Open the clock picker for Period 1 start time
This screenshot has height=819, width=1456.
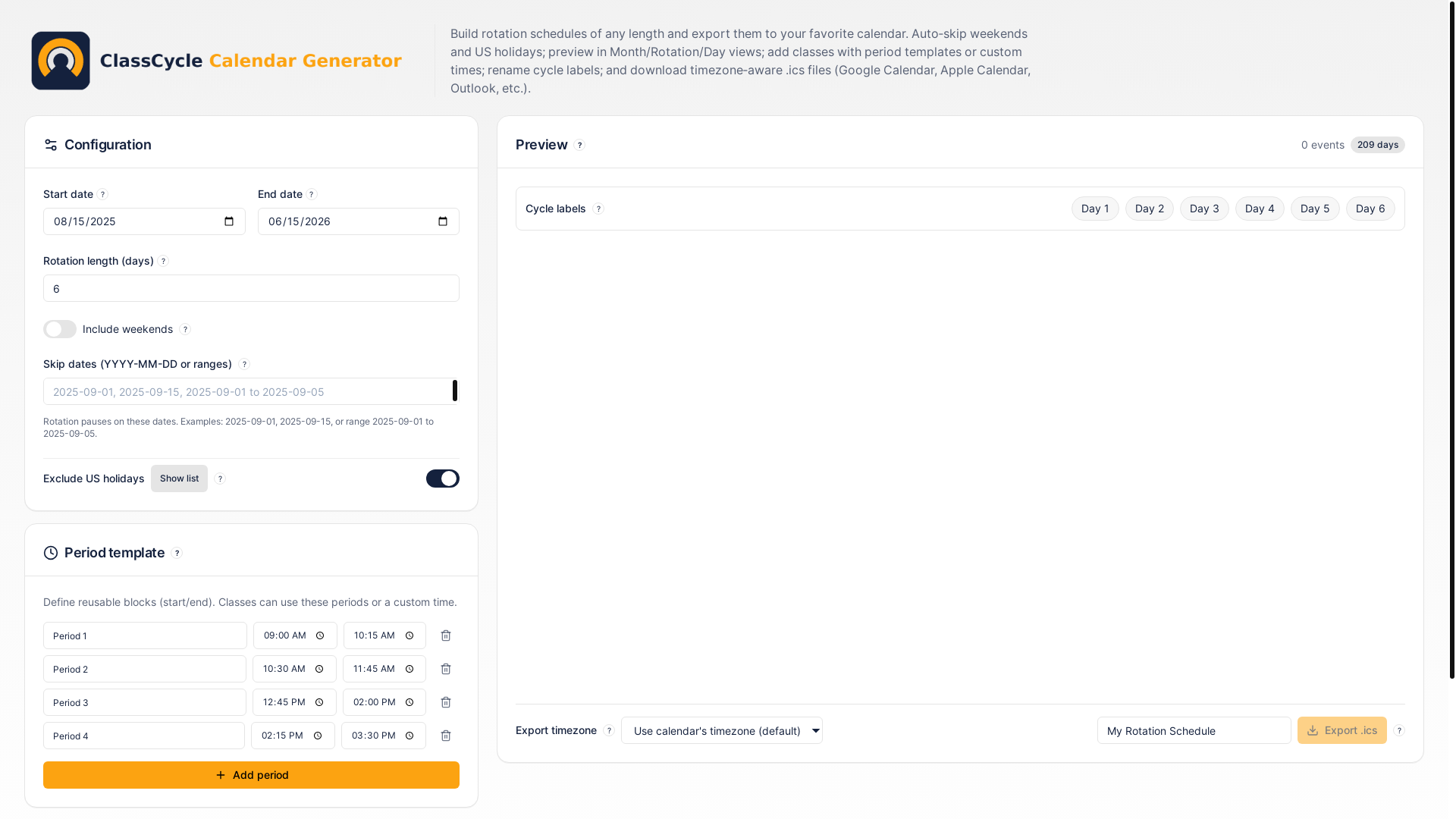click(320, 635)
